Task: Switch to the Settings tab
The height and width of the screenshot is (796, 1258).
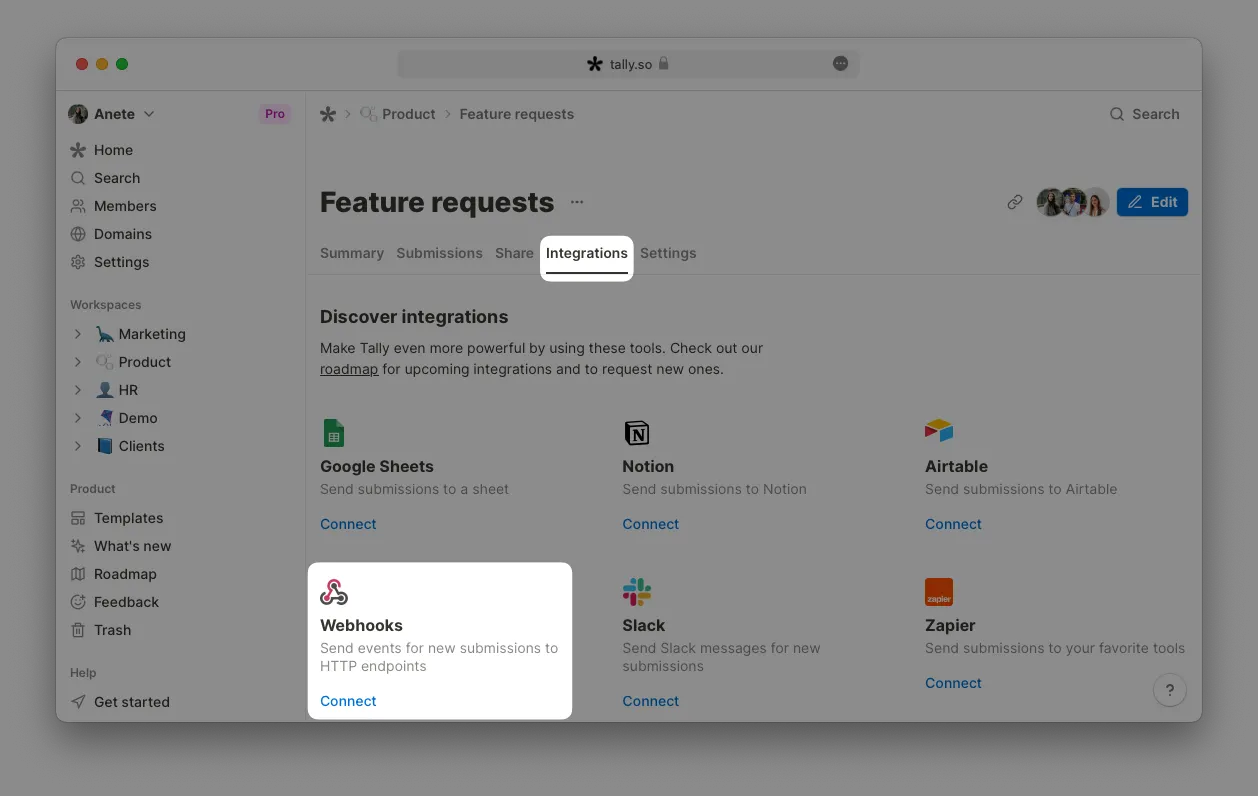Action: (668, 253)
